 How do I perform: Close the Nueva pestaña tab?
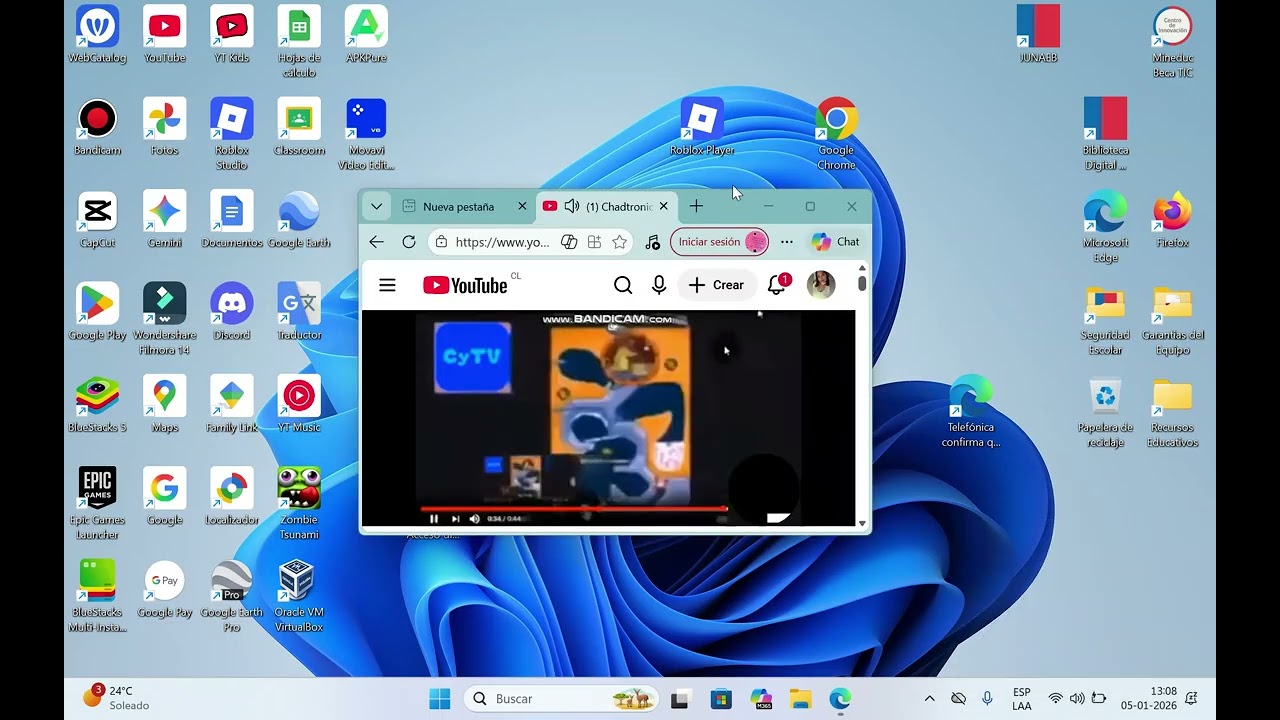pyautogui.click(x=522, y=207)
